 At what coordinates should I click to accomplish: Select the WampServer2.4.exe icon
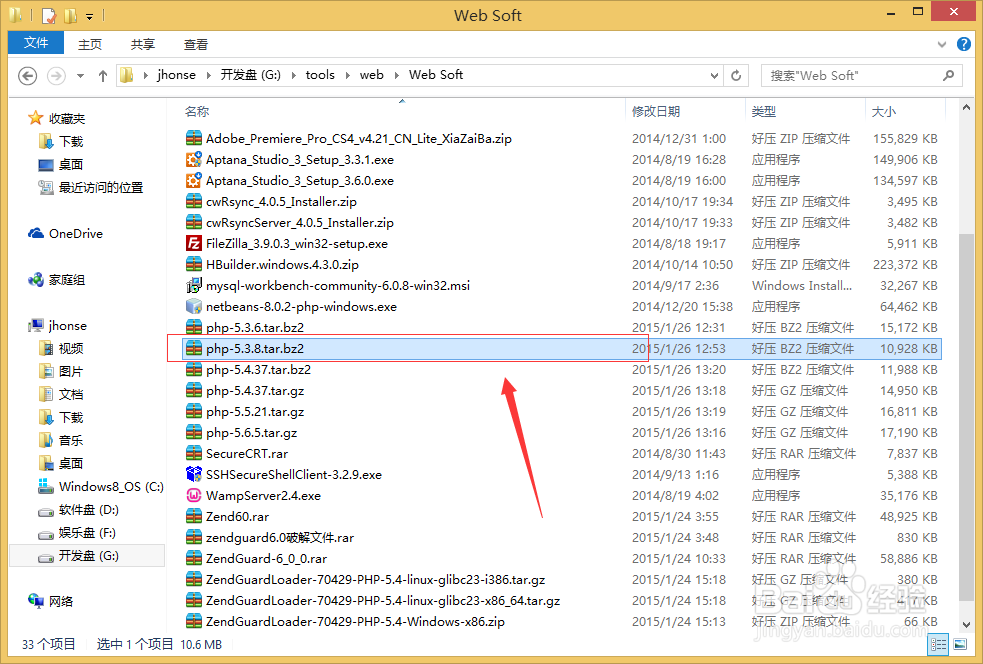click(194, 495)
